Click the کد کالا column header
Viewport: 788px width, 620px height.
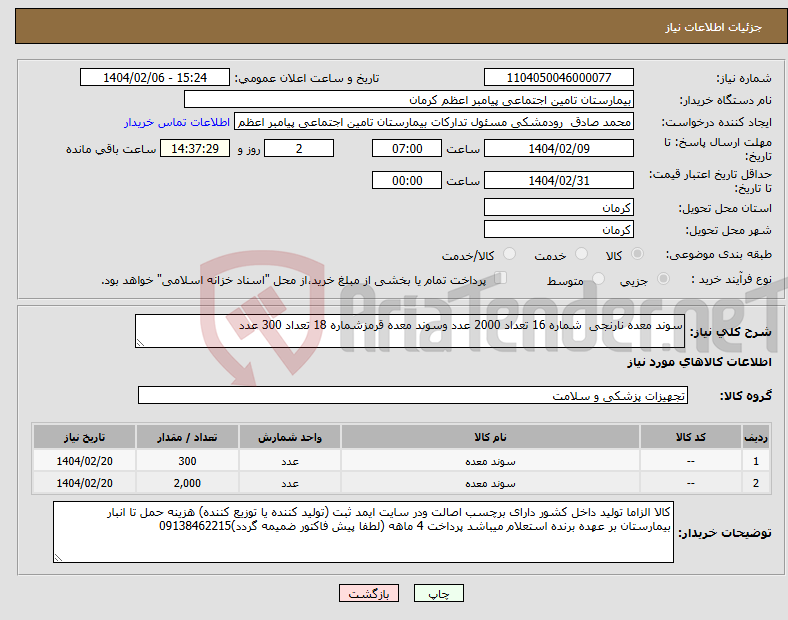(691, 437)
